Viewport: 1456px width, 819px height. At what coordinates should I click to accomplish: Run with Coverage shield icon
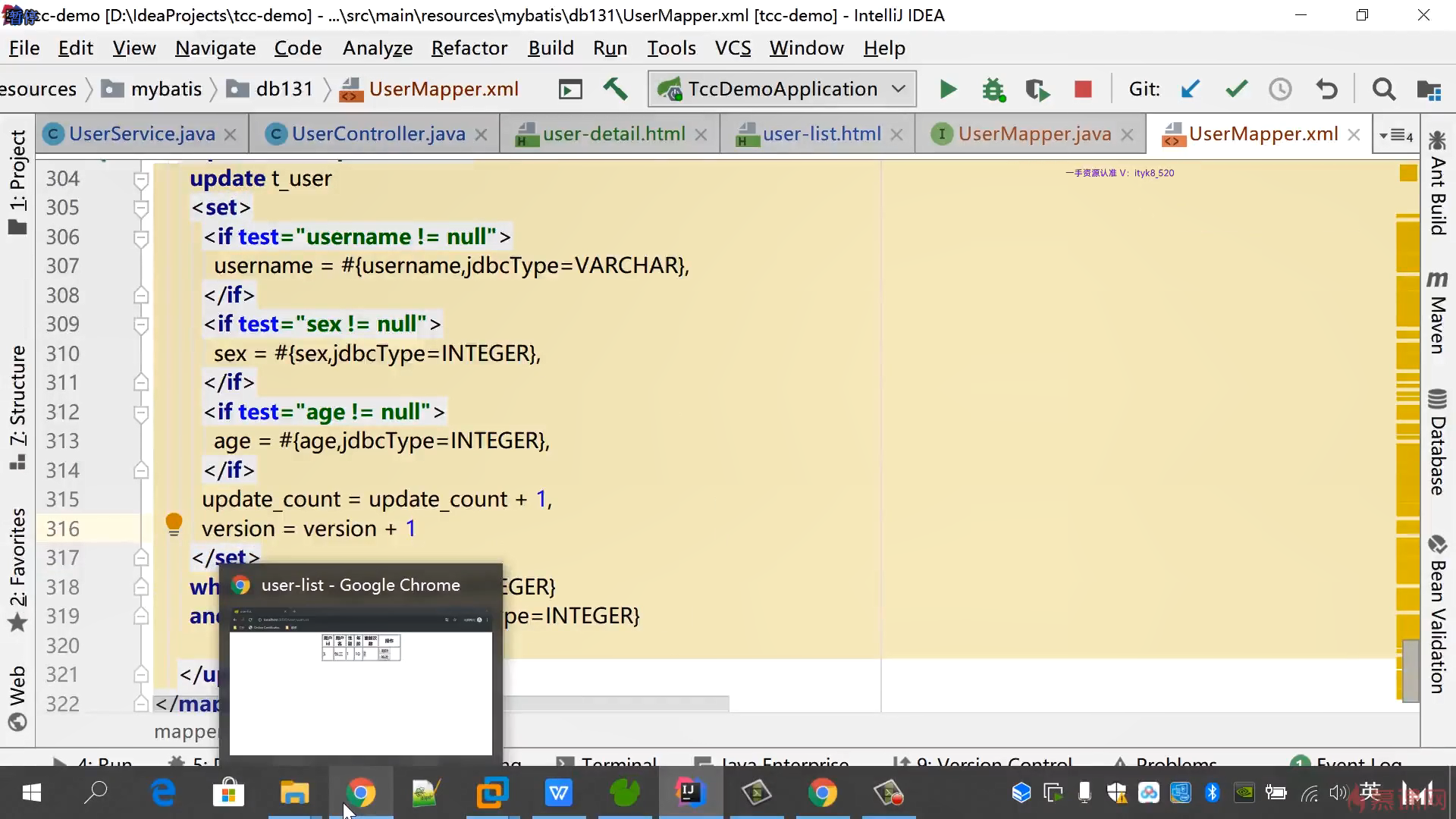click(x=1037, y=89)
